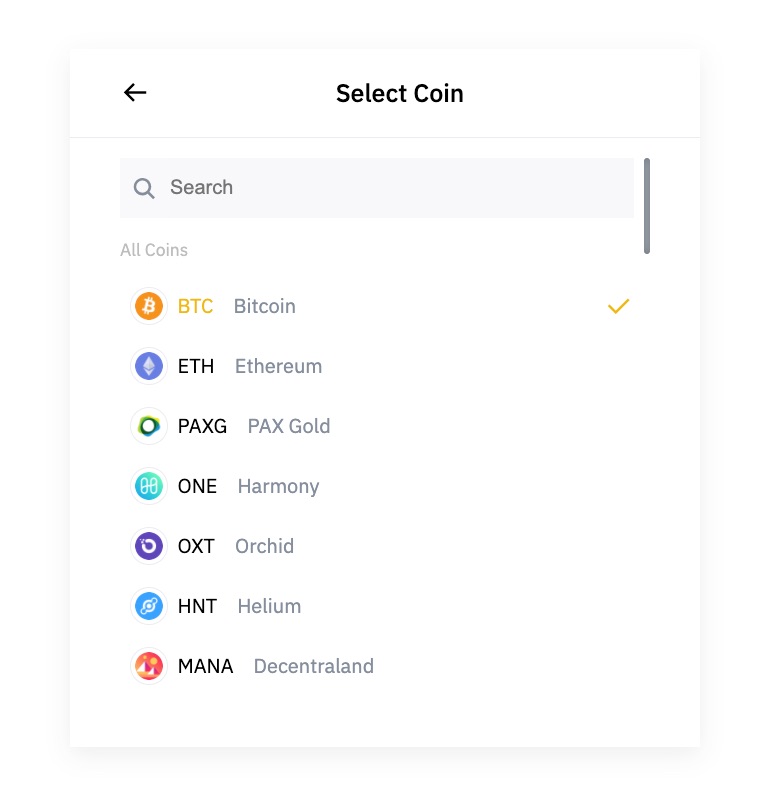Click the PAX Gold ring icon
Screen dimensions: 765x810
(x=149, y=426)
